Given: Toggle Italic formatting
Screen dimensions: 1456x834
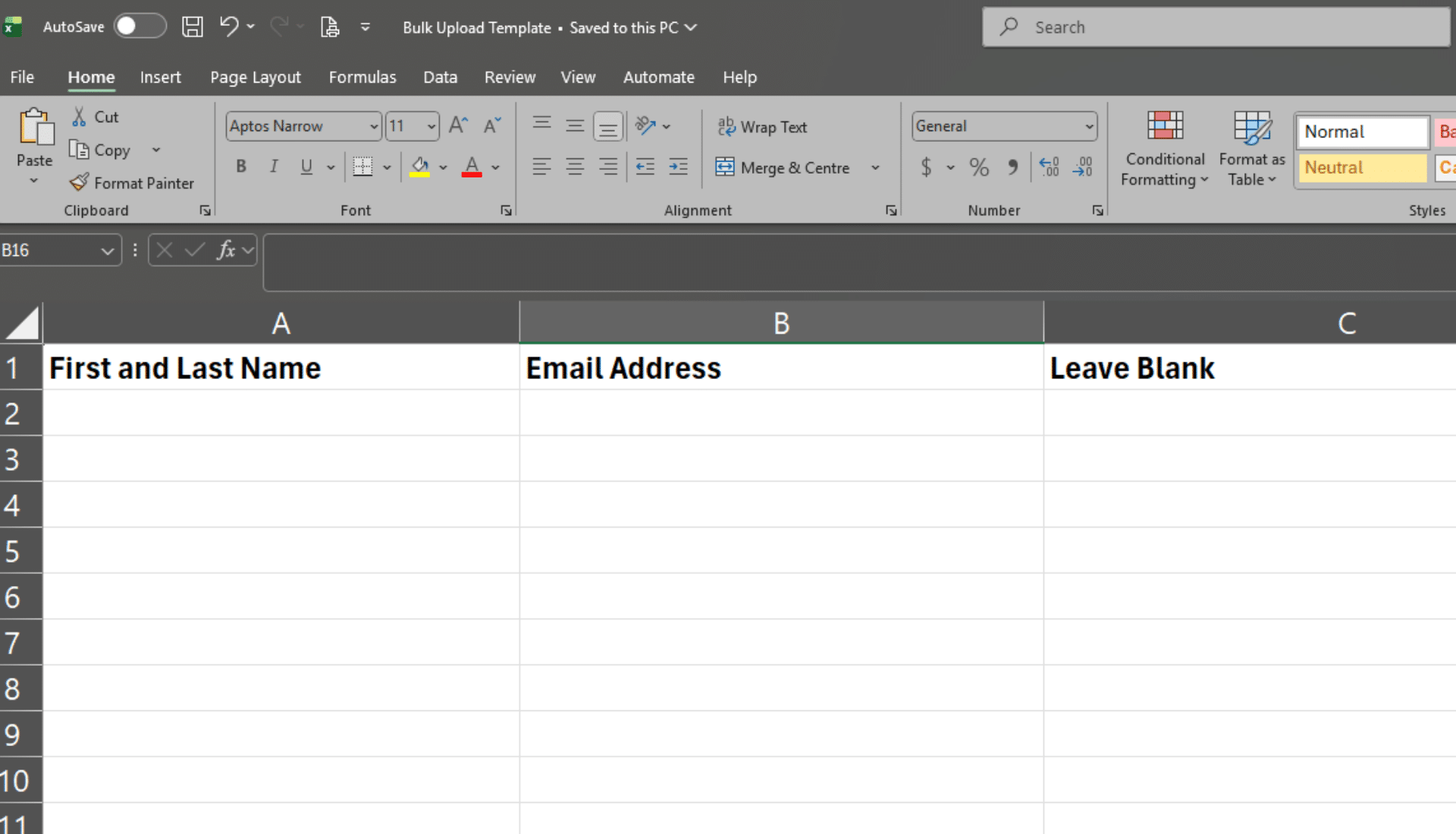Looking at the screenshot, I should (274, 167).
